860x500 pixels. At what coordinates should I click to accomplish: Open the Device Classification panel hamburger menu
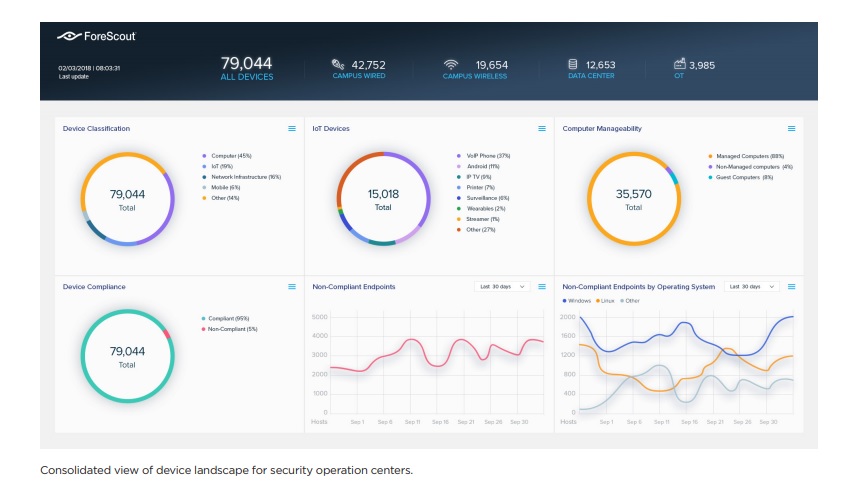[292, 129]
